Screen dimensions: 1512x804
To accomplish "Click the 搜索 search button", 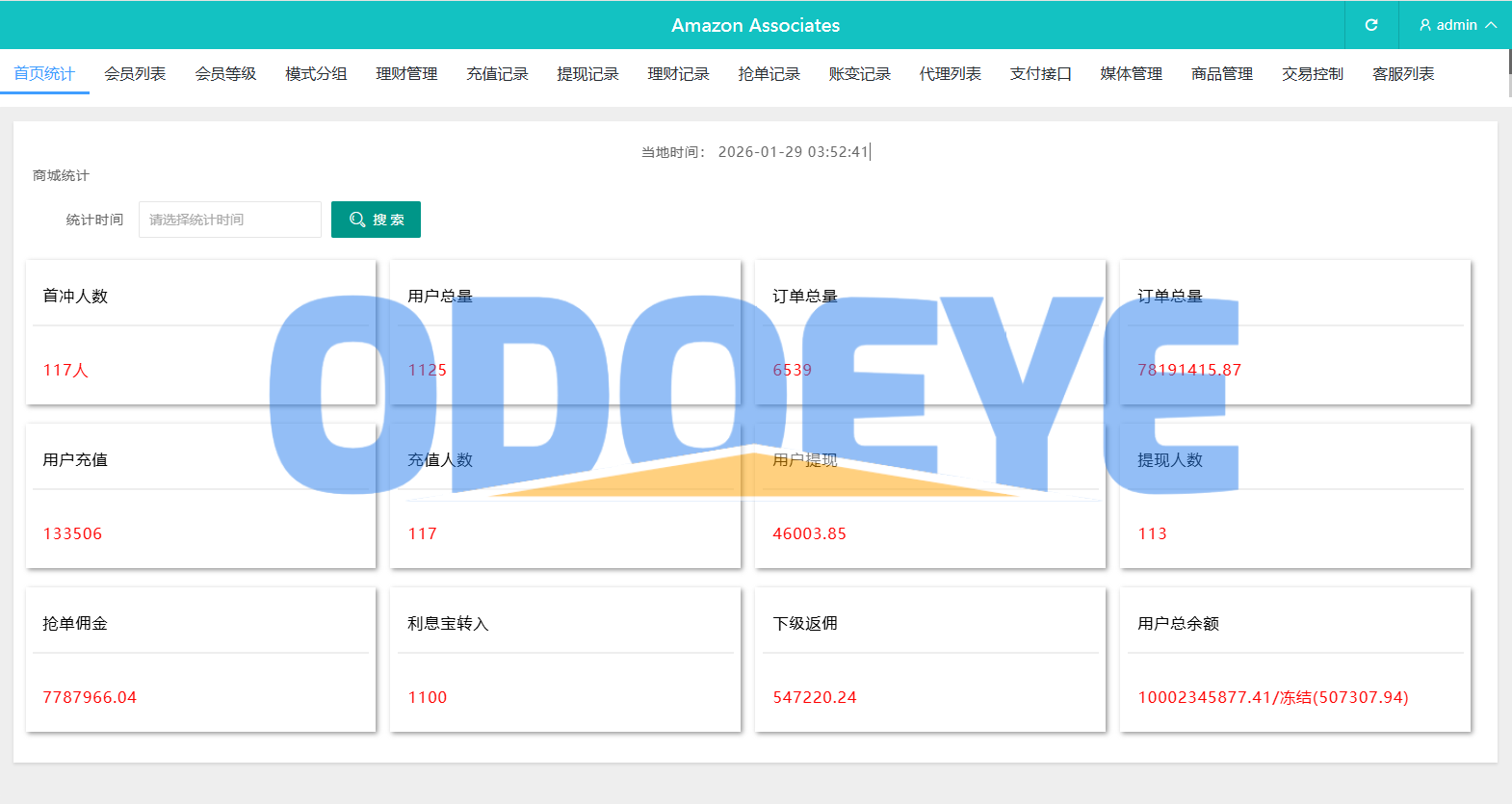I will click(376, 220).
